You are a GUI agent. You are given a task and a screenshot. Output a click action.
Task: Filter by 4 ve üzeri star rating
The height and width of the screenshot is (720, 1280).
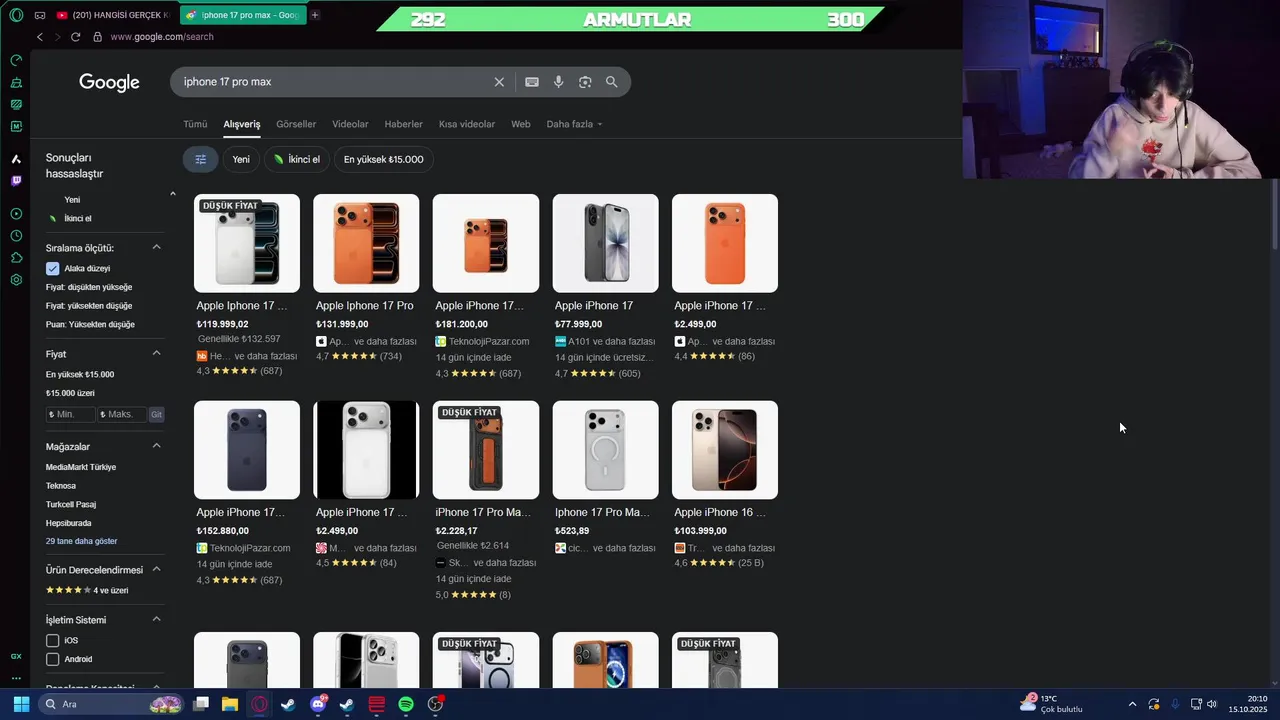(87, 590)
